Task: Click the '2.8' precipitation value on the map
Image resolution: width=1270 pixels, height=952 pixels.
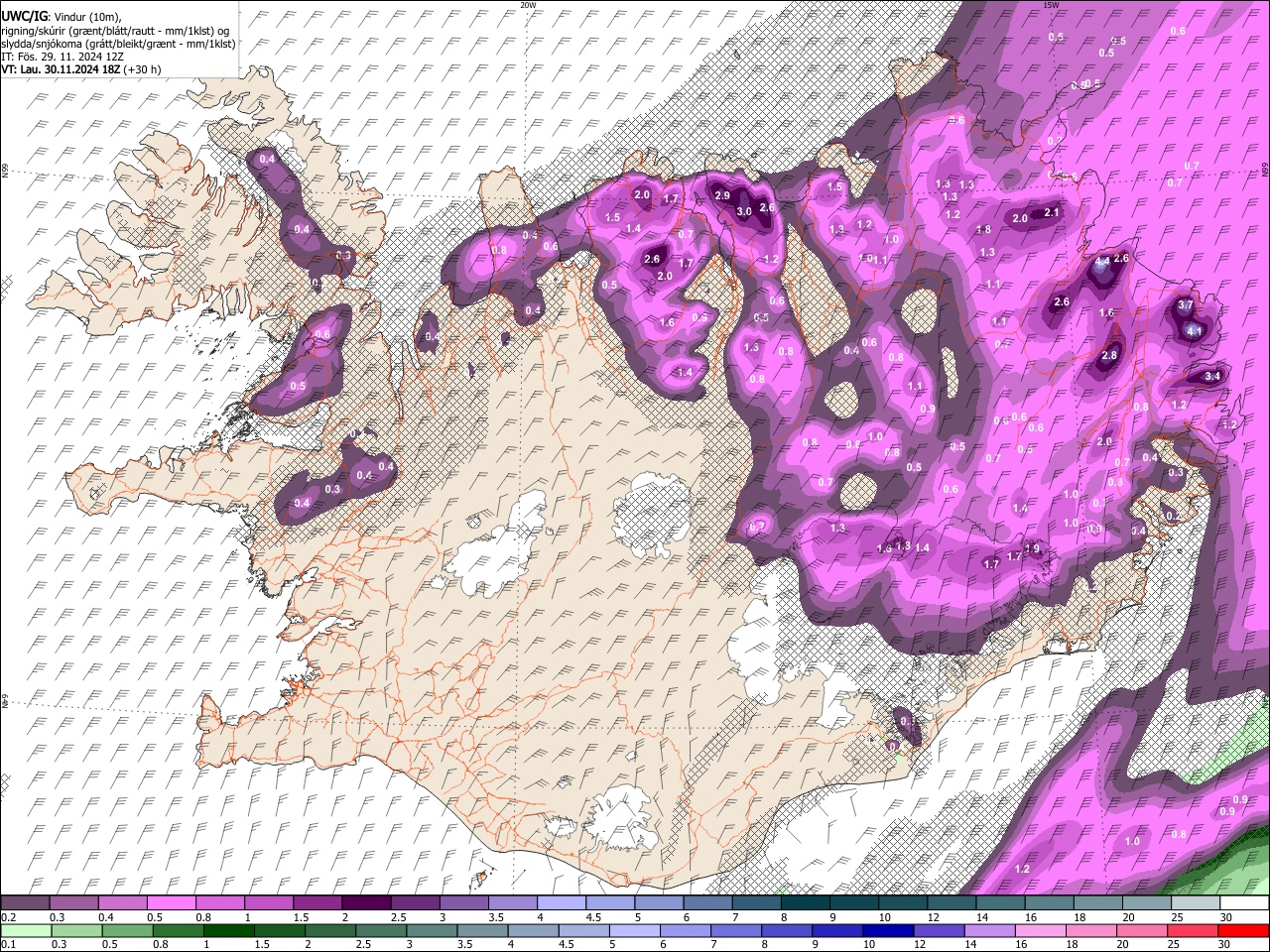Action: 1109,355
